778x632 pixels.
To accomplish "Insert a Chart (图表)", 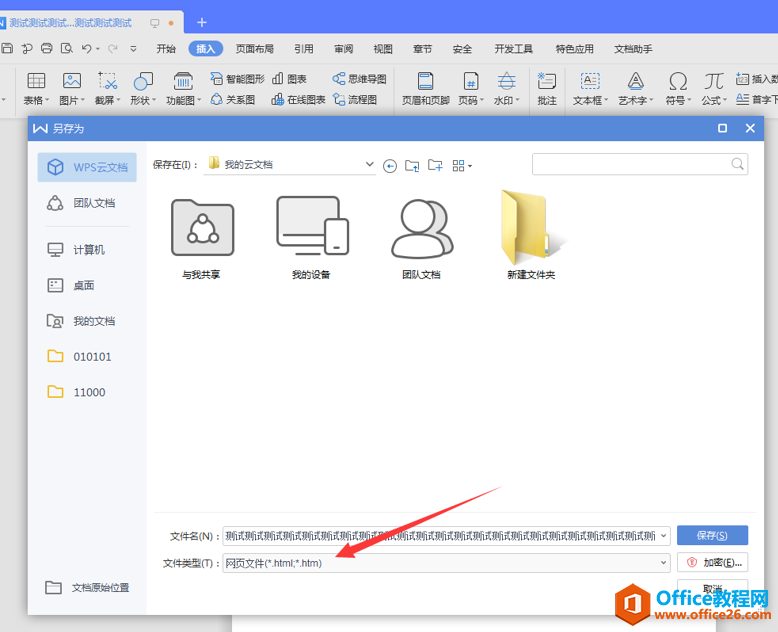I will (x=289, y=79).
